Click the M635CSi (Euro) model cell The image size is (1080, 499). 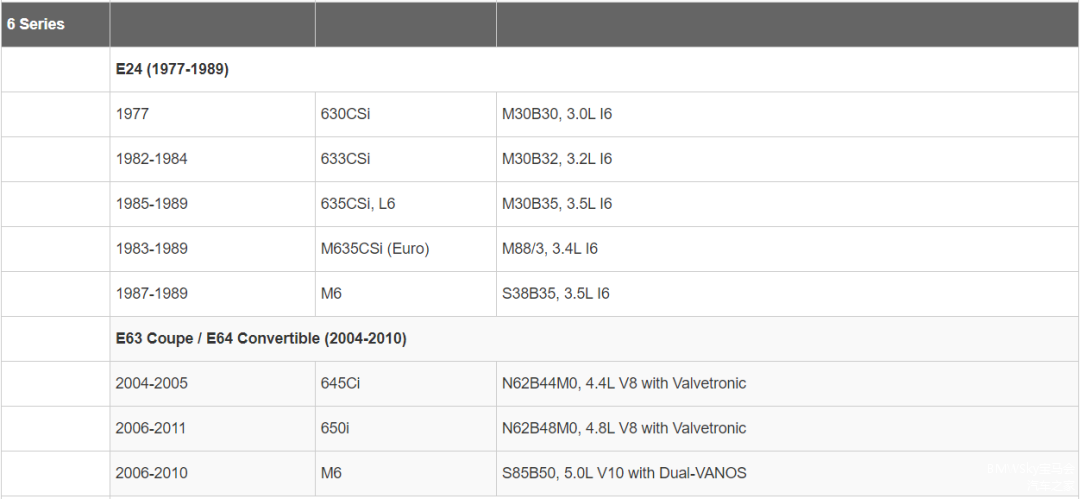click(x=374, y=249)
